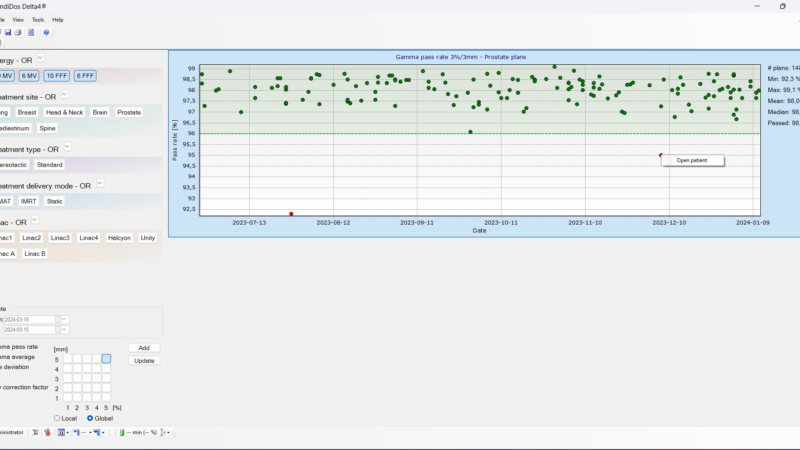Viewport: 800px width, 450px height.
Task: Expand the Treatment site - OR logic dropdown
Action: tap(65, 94)
